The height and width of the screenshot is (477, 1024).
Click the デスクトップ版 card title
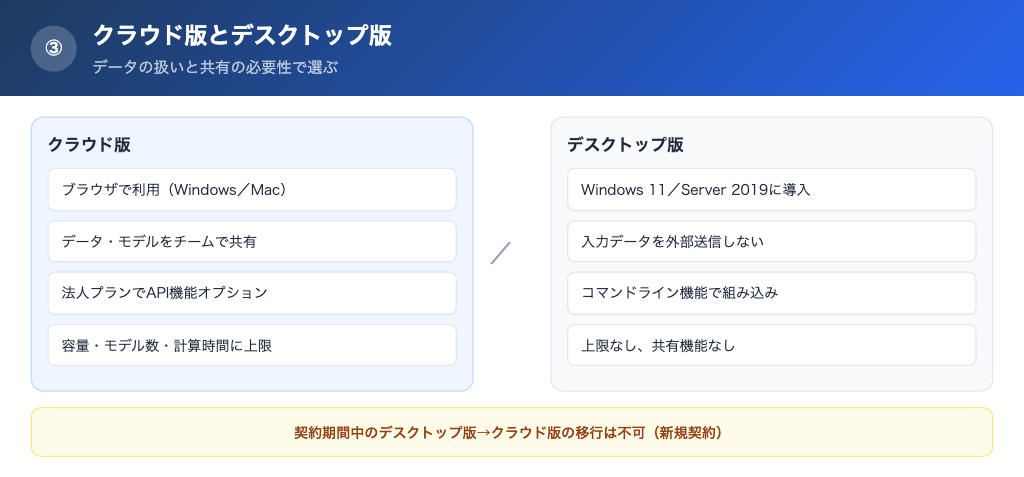[626, 145]
